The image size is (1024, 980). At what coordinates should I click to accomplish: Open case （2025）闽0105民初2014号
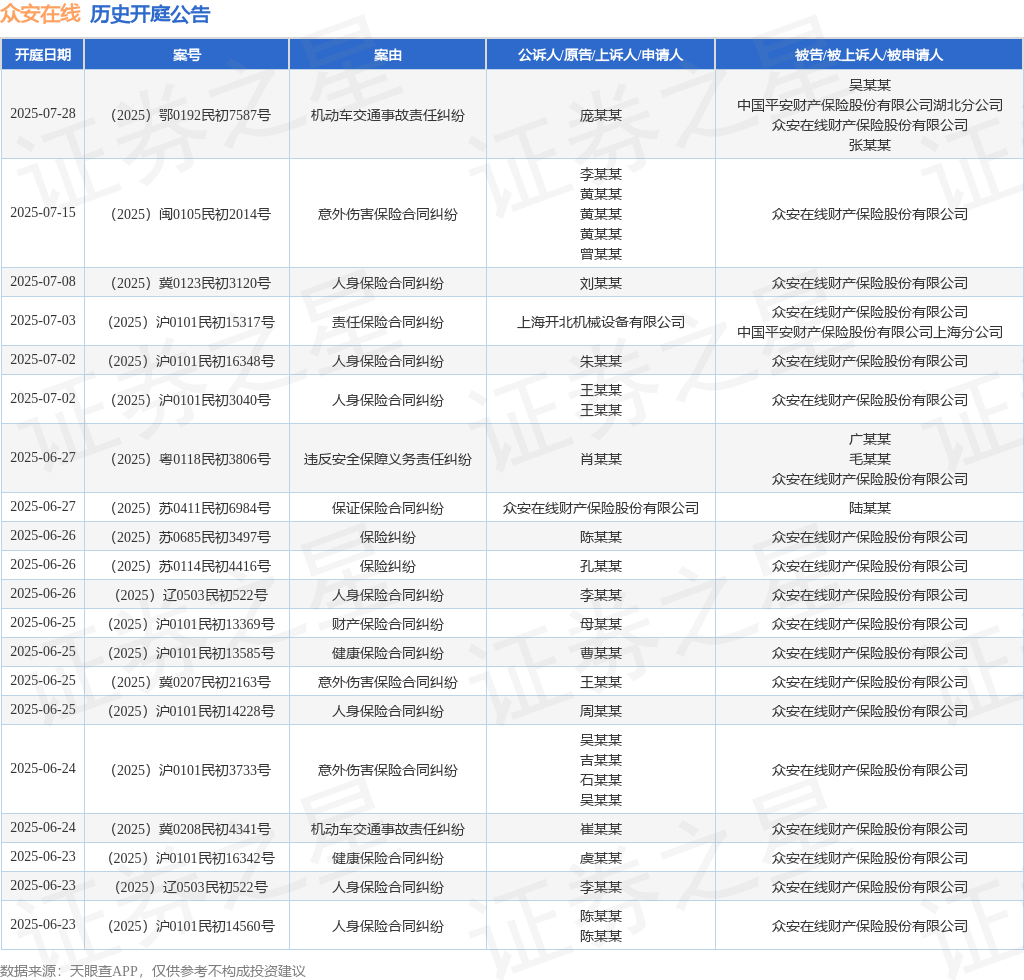187,214
